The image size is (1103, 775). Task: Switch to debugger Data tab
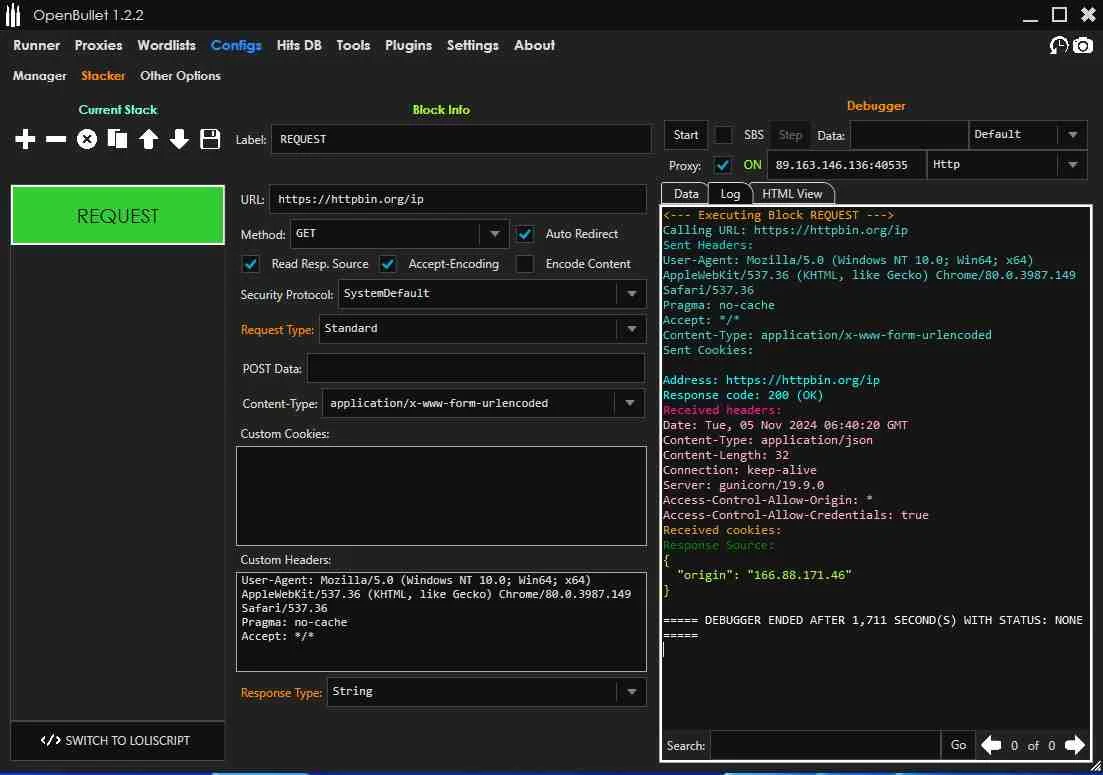coord(686,193)
